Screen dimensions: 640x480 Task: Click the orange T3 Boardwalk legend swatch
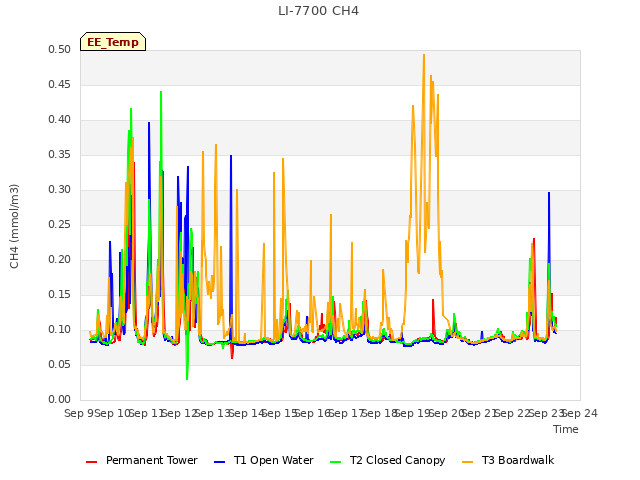tap(467, 462)
